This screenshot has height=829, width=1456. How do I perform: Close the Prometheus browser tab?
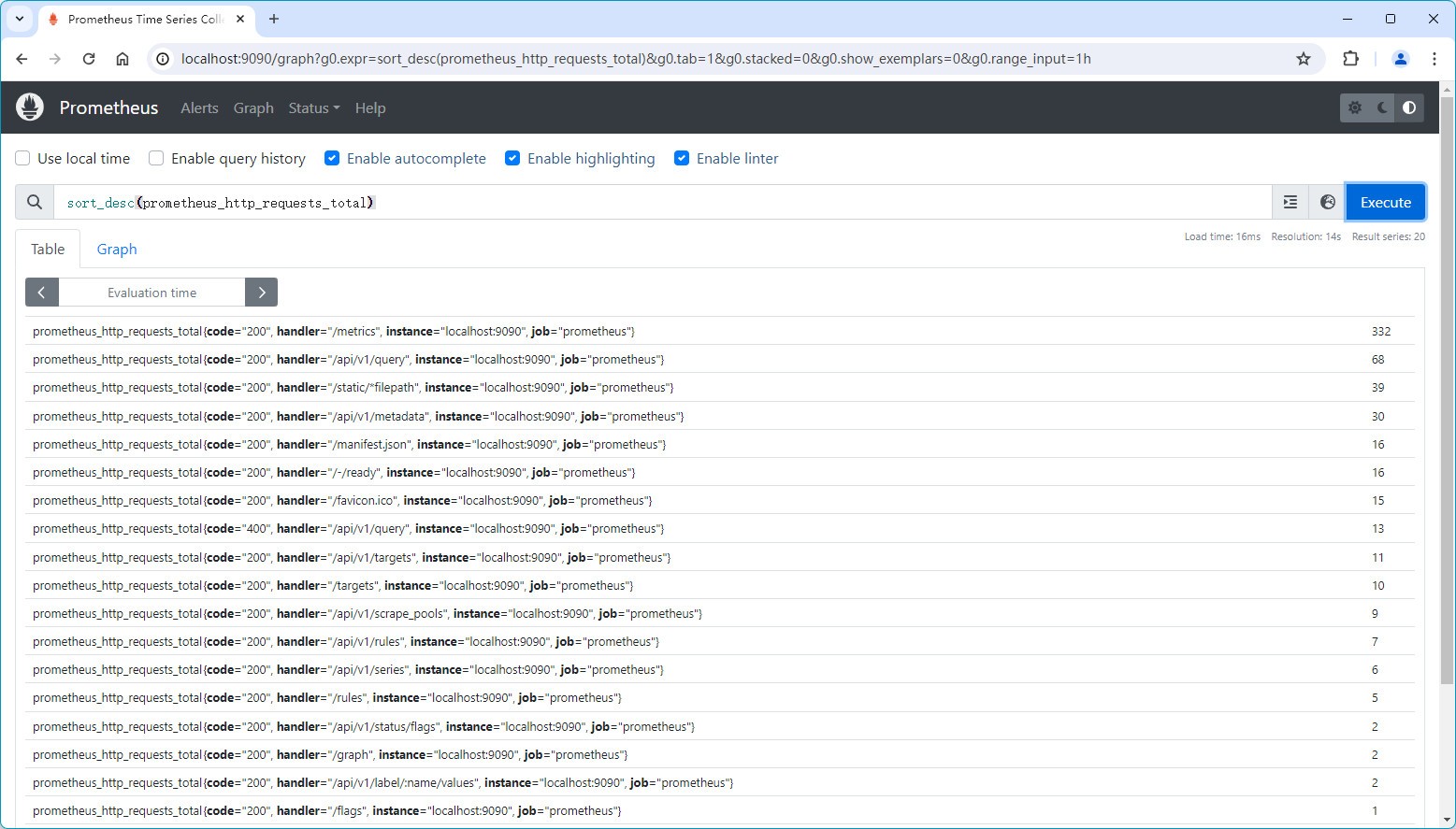tap(240, 19)
